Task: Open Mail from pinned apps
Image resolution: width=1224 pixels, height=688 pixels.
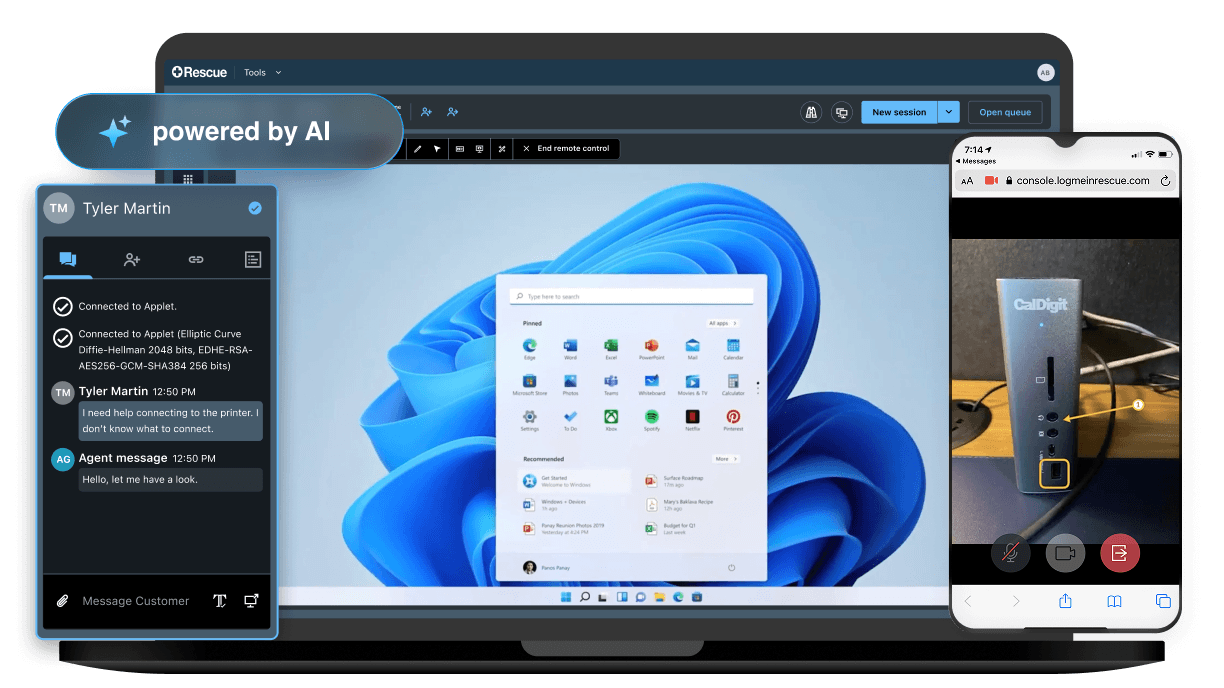Action: 692,348
